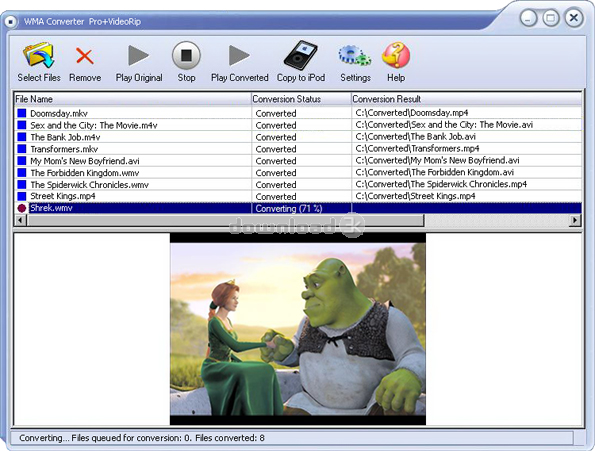Click the Copy to iPod icon
Viewport: 595px width, 451px height.
[301, 55]
